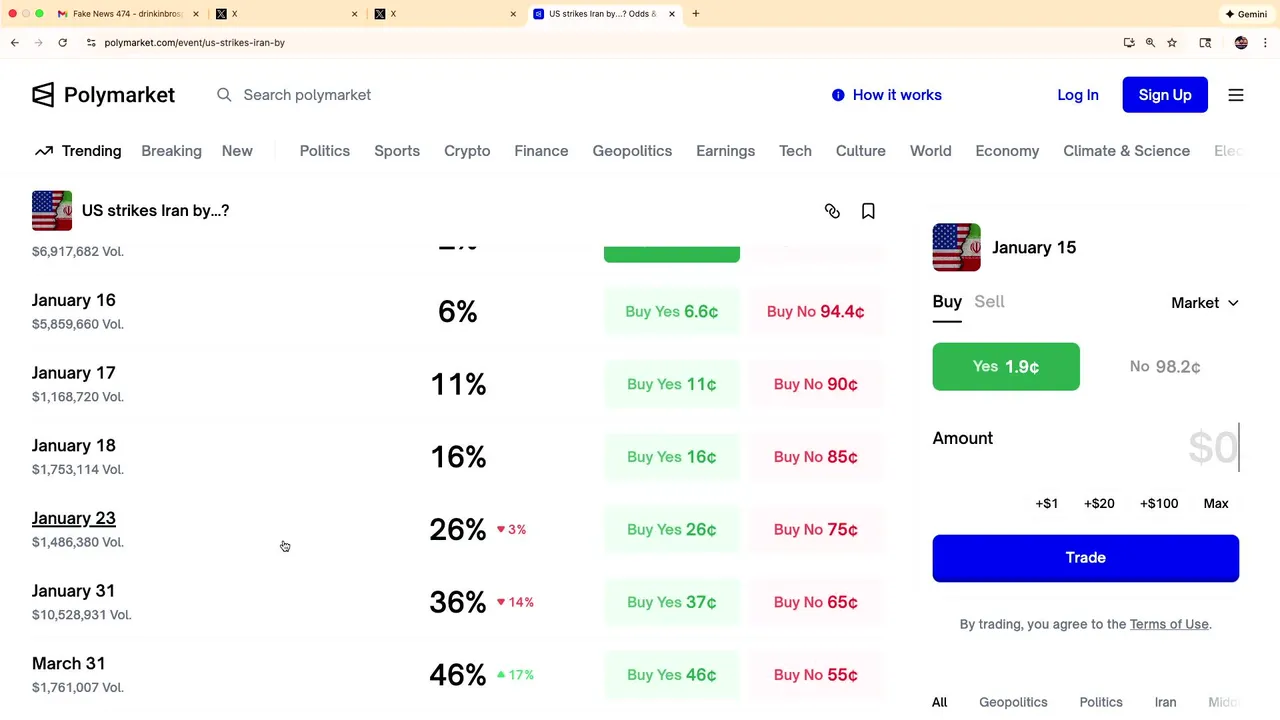Open the Terms of Use link
The width and height of the screenshot is (1280, 720).
(x=1169, y=624)
